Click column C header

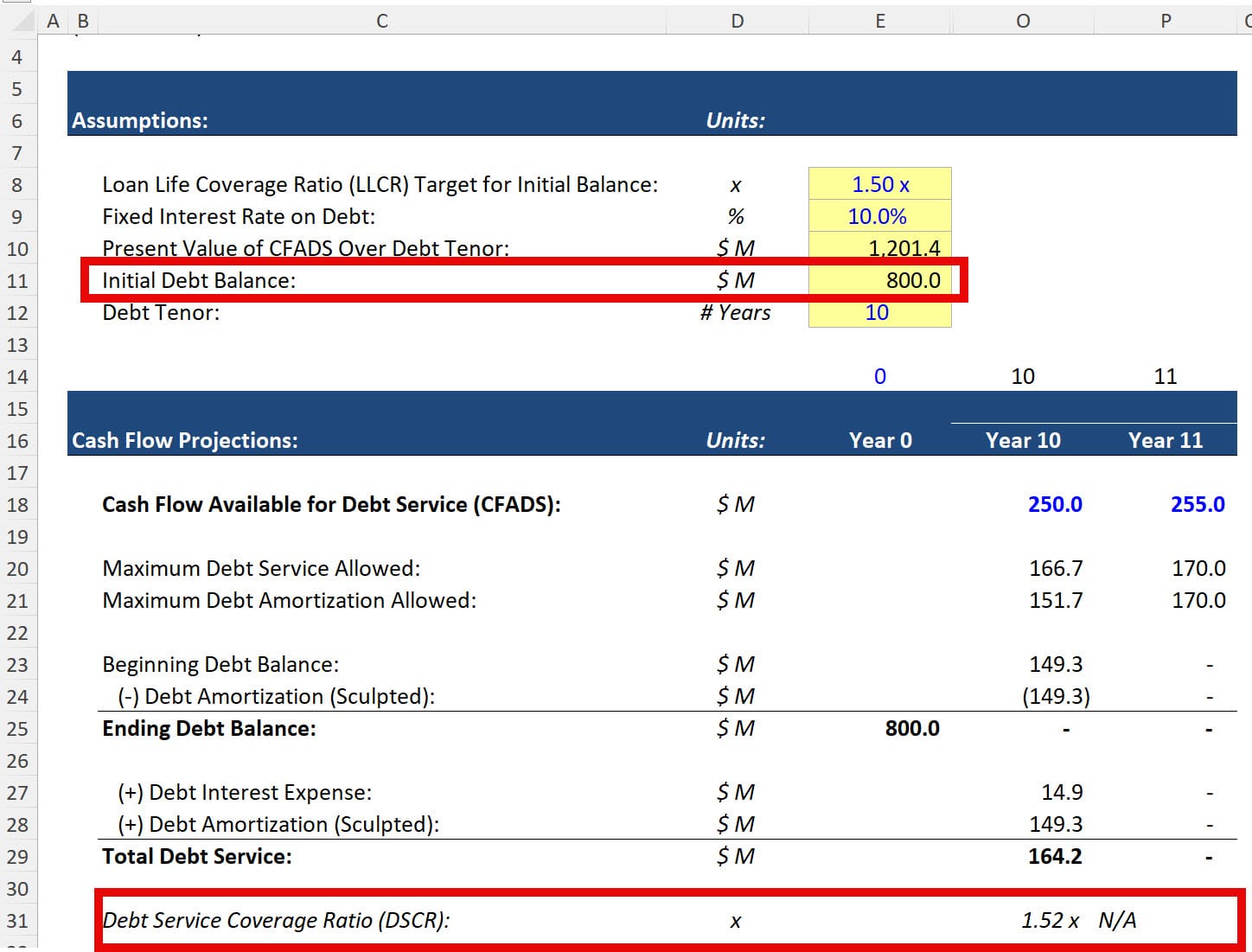tap(381, 21)
